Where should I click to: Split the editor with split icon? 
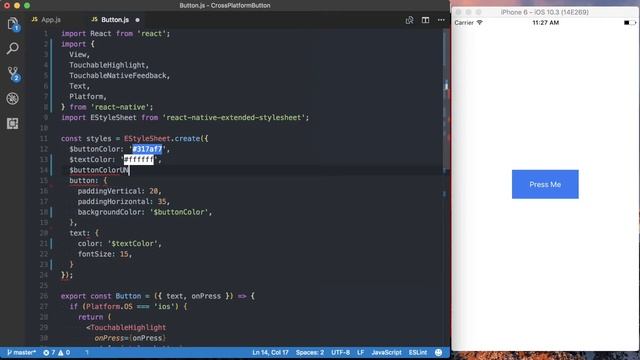pyautogui.click(x=425, y=20)
